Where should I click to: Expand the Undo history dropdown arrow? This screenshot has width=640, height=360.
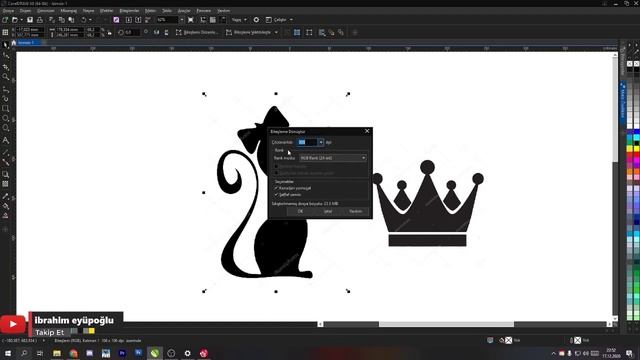tap(90, 20)
